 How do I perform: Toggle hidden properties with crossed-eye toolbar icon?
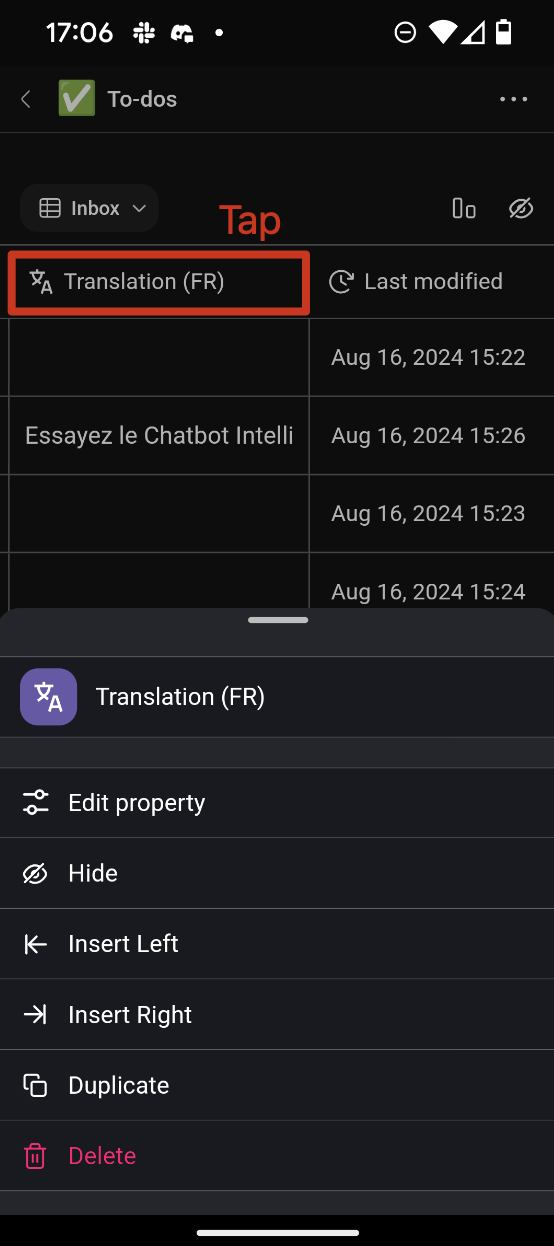[x=521, y=208]
